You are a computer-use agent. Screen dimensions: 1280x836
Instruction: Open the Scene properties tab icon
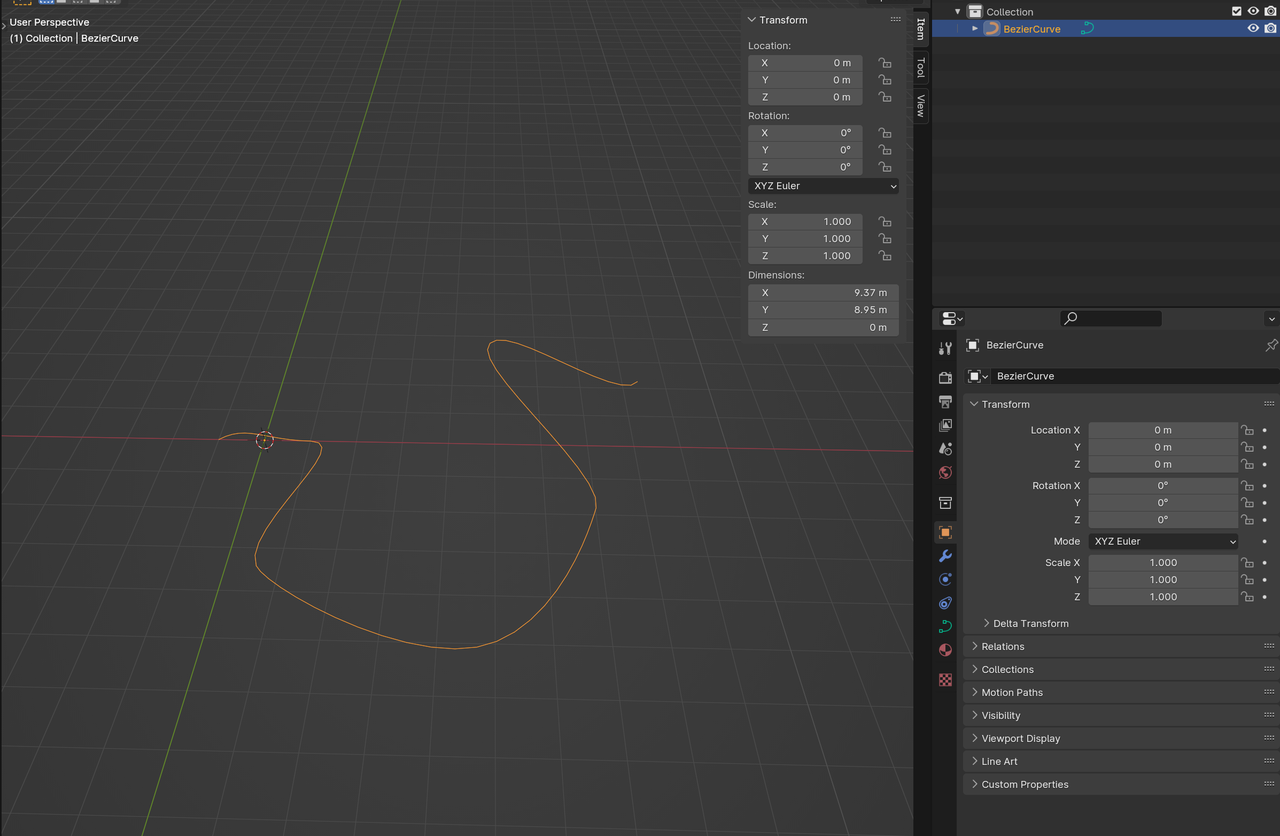coord(945,449)
